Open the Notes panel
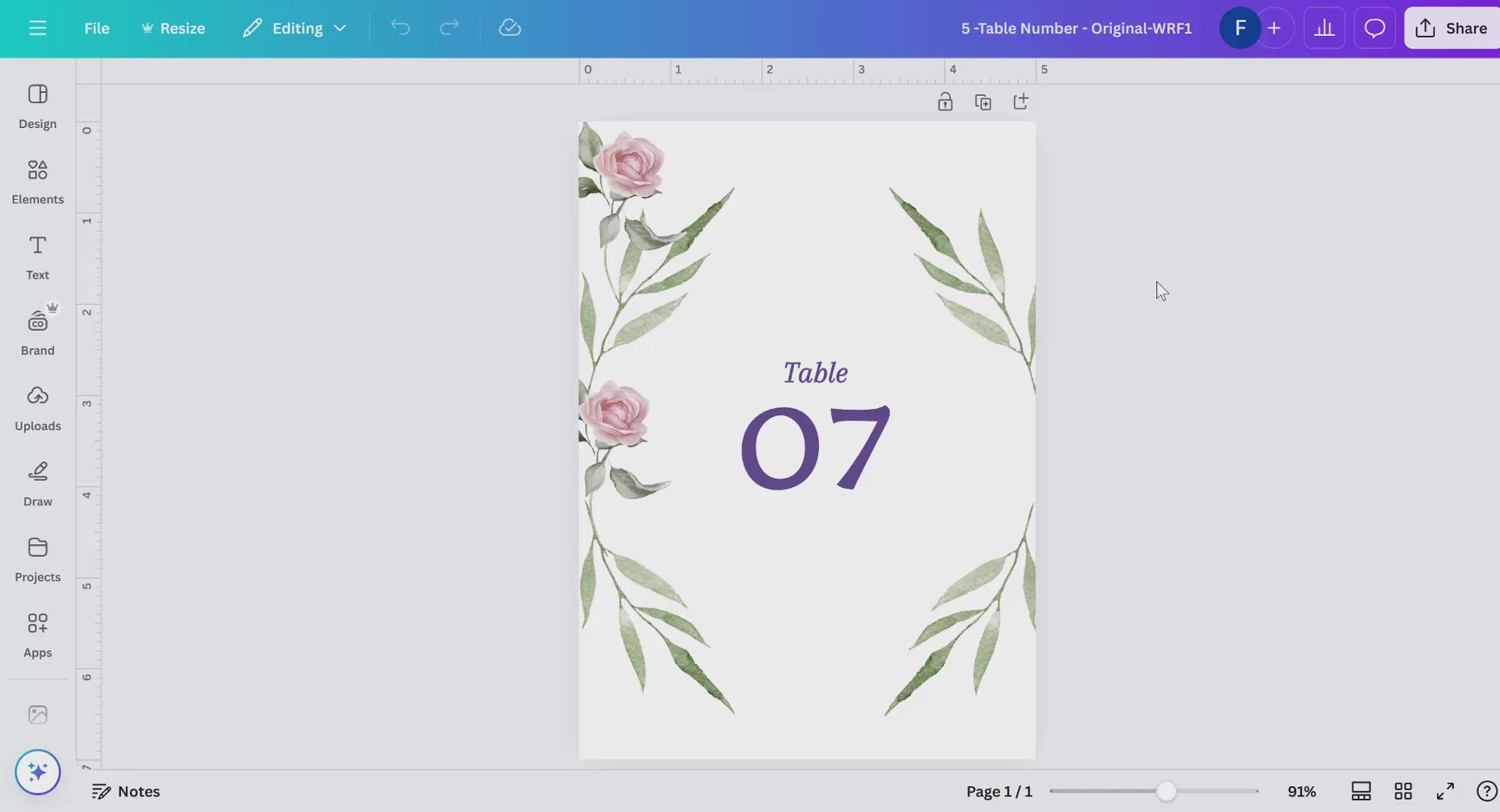Viewport: 1500px width, 812px height. click(x=126, y=791)
